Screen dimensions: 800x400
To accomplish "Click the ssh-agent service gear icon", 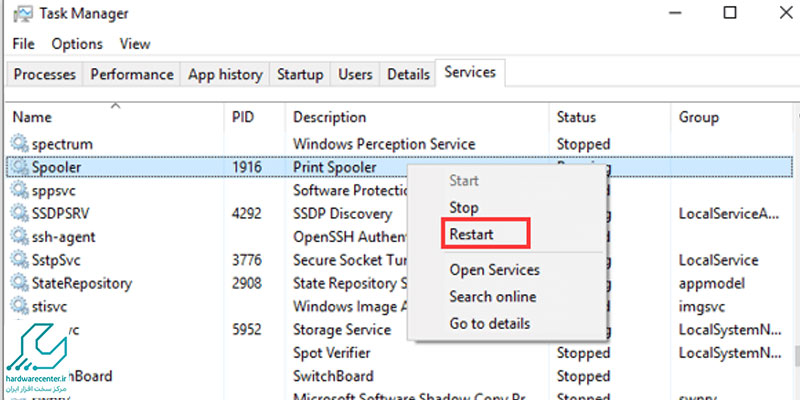I will tap(19, 237).
